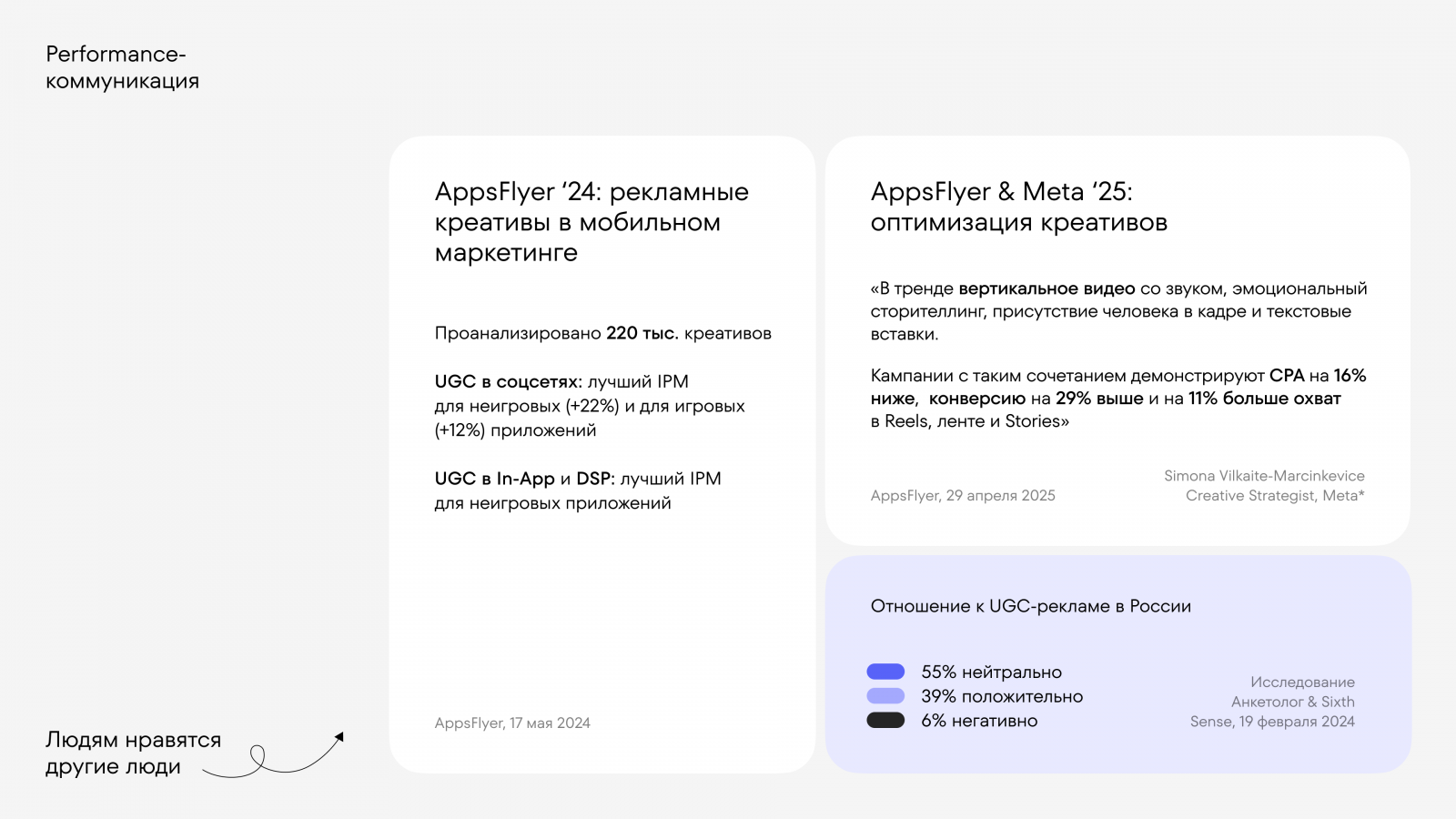Click the curly arrow doodle
The height and width of the screenshot is (819, 1456).
(273, 757)
